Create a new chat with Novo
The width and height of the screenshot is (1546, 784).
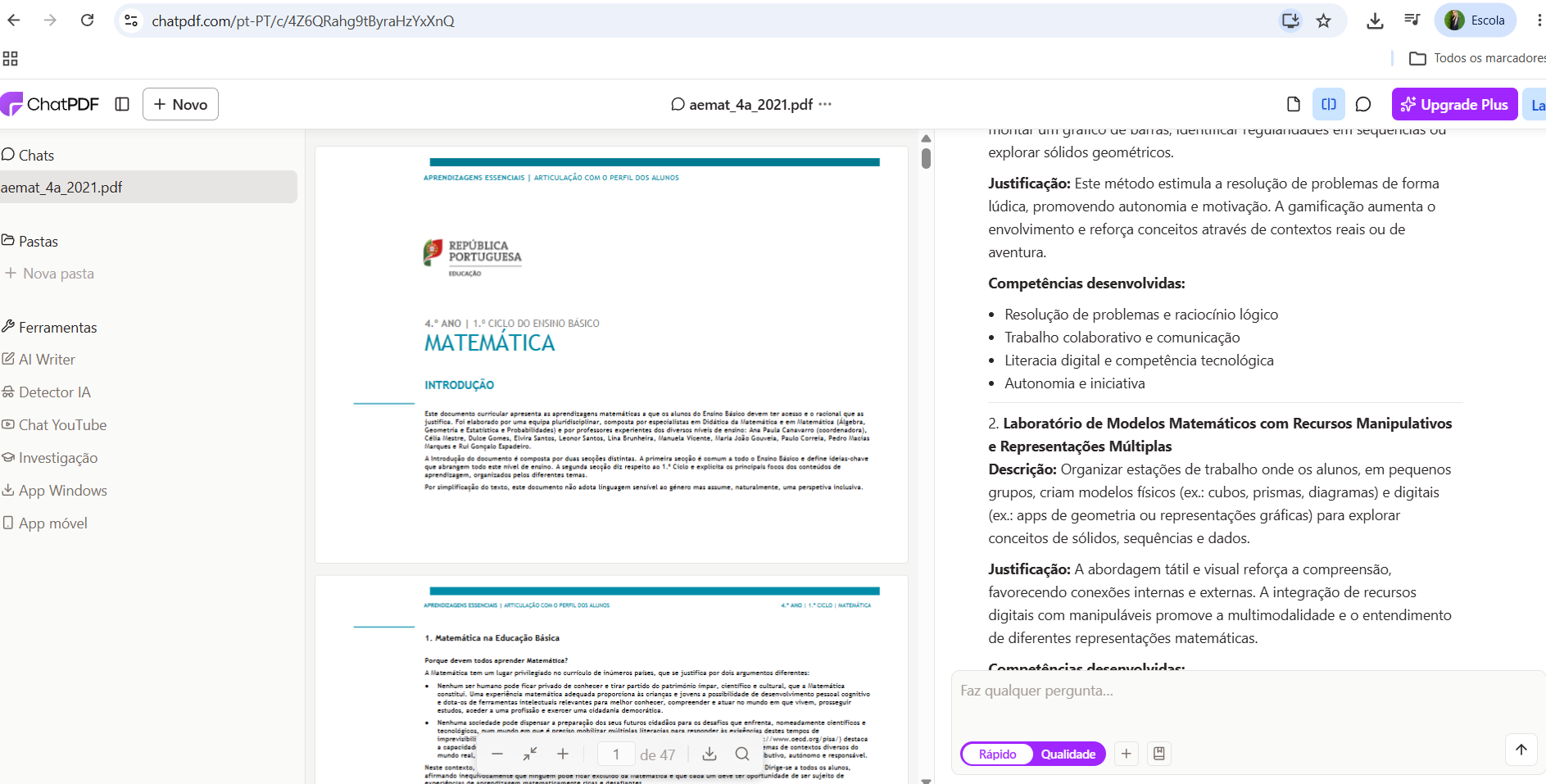pyautogui.click(x=180, y=104)
